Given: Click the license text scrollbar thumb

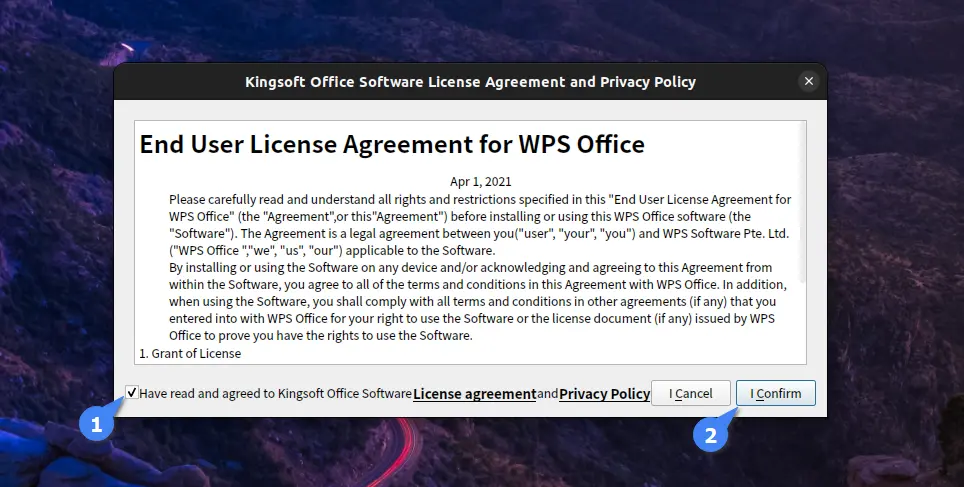Looking at the screenshot, I should (x=801, y=203).
